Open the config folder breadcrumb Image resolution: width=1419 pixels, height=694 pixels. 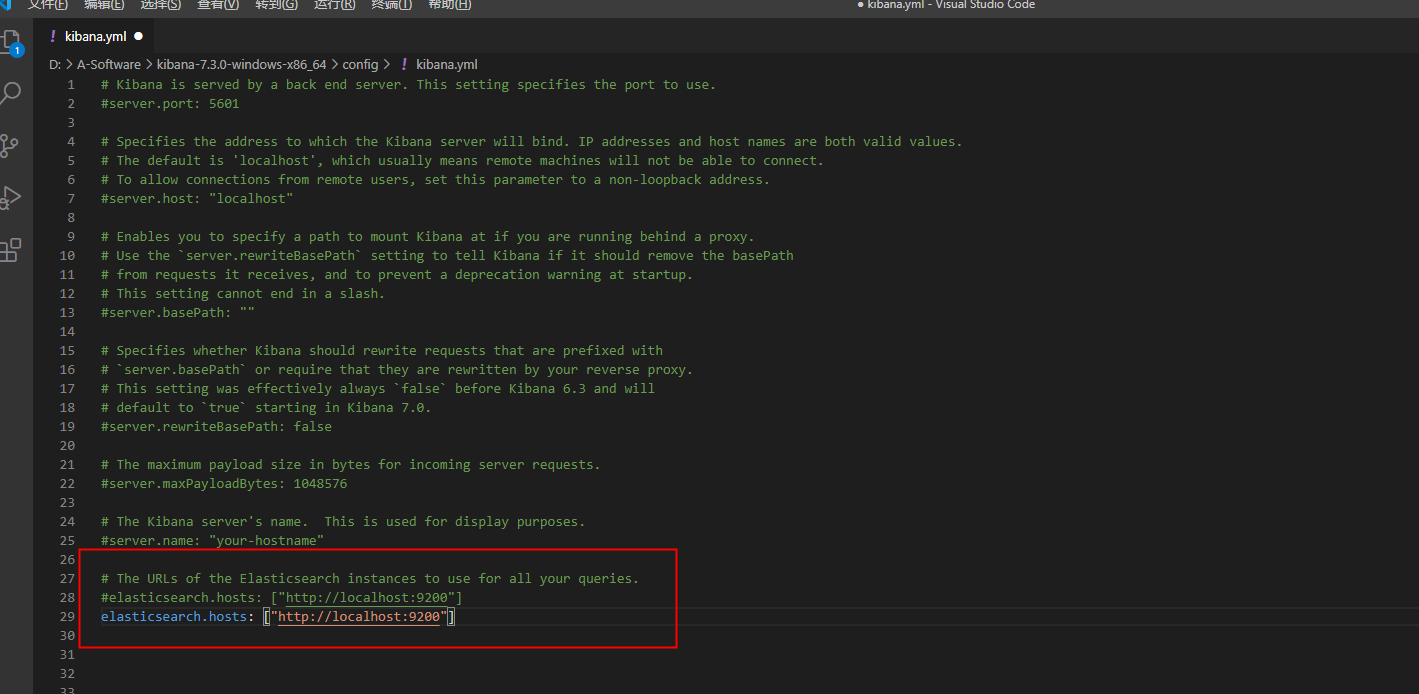click(360, 64)
